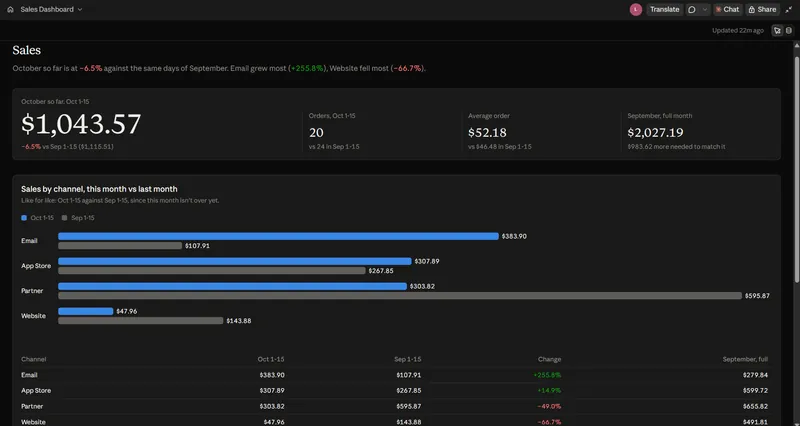Go to the home icon
This screenshot has width=800, height=426.
[10, 9]
